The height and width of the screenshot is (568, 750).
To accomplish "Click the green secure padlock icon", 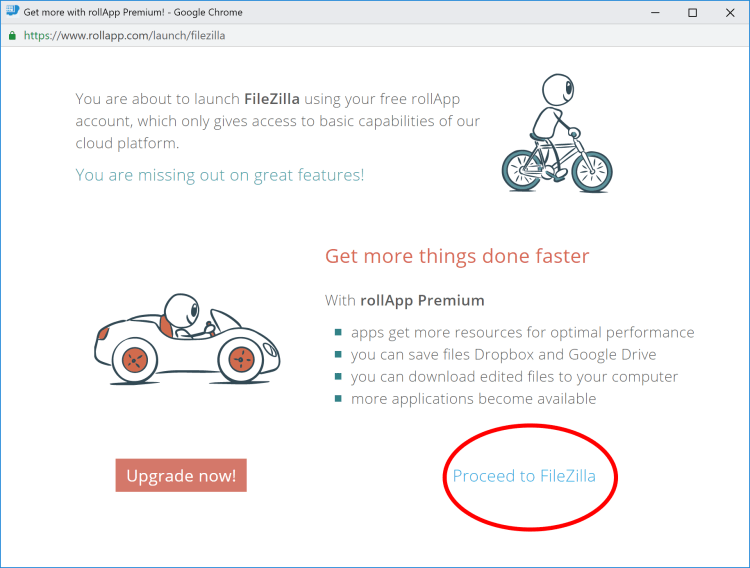I will tap(12, 35).
